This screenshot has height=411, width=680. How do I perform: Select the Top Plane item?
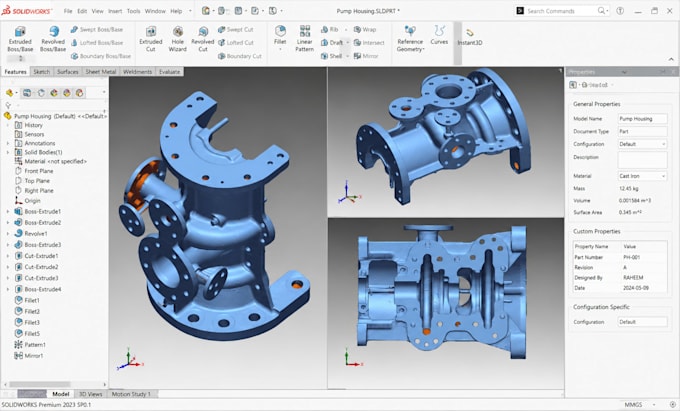click(33, 181)
